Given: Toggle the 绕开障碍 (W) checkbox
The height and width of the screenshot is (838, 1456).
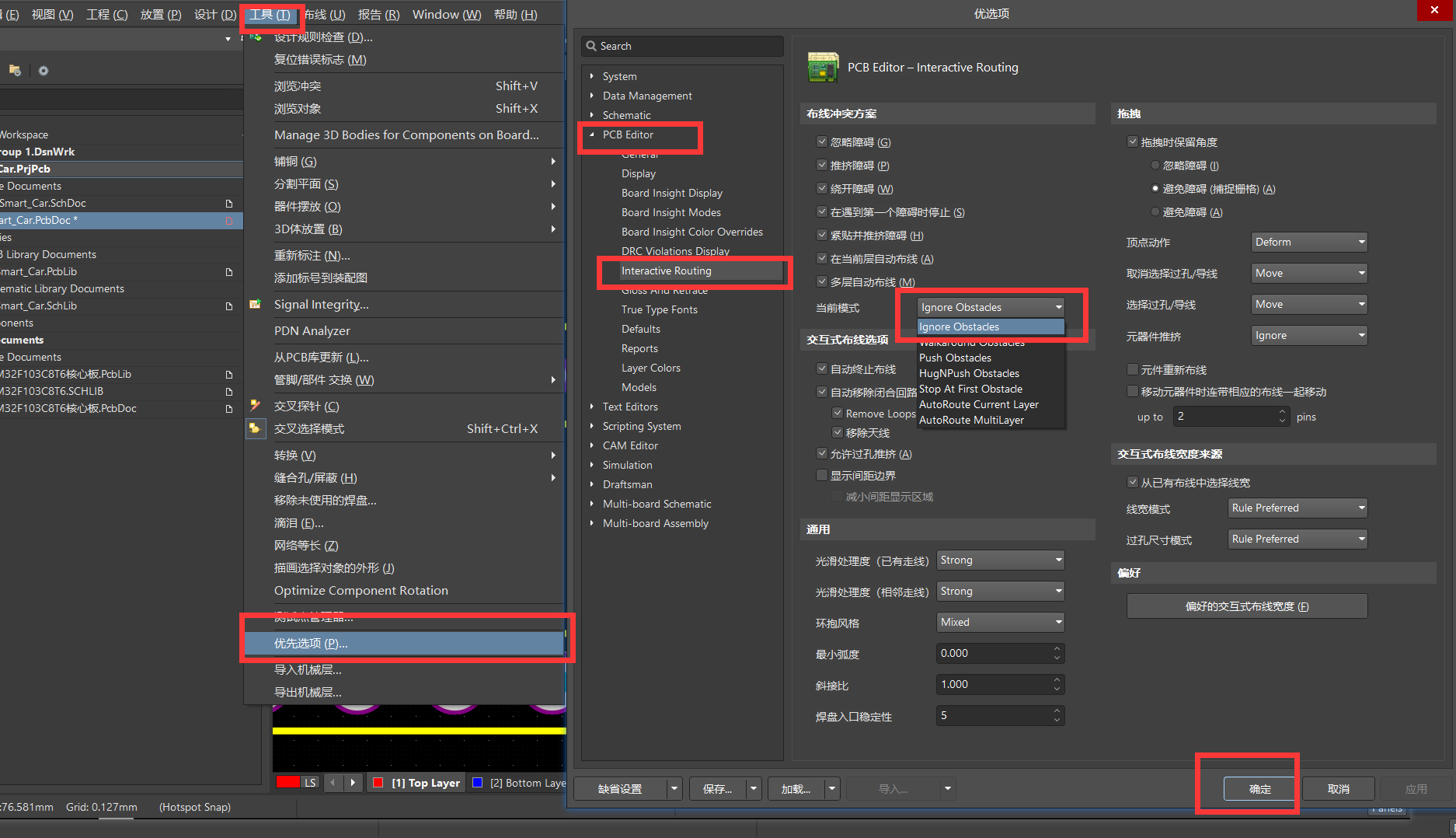Looking at the screenshot, I should coord(822,188).
